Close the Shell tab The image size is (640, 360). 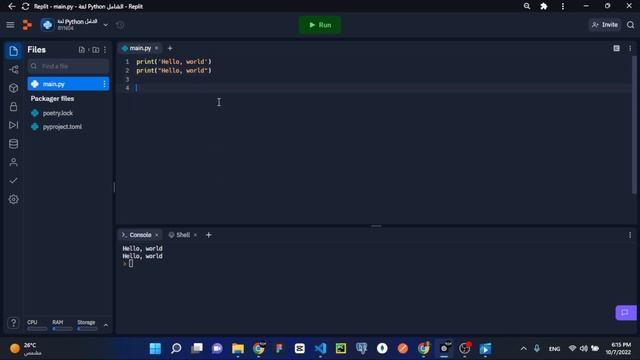[195, 235]
